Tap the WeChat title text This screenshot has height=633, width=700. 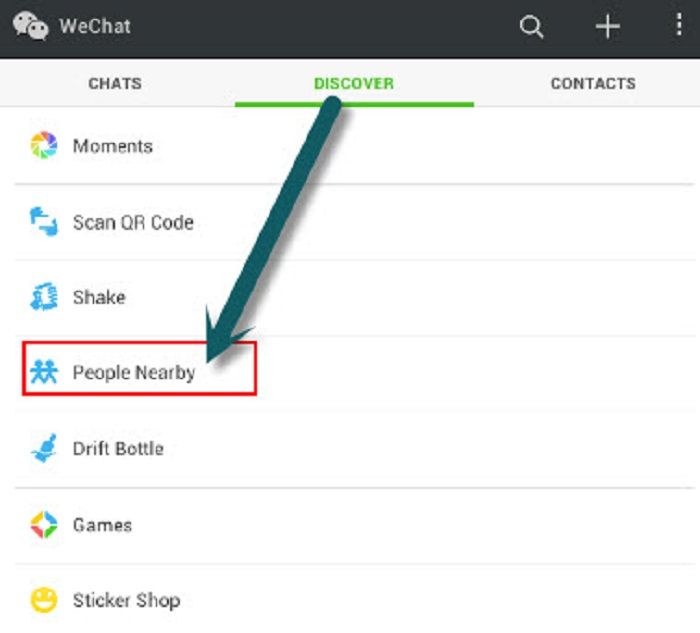(95, 26)
